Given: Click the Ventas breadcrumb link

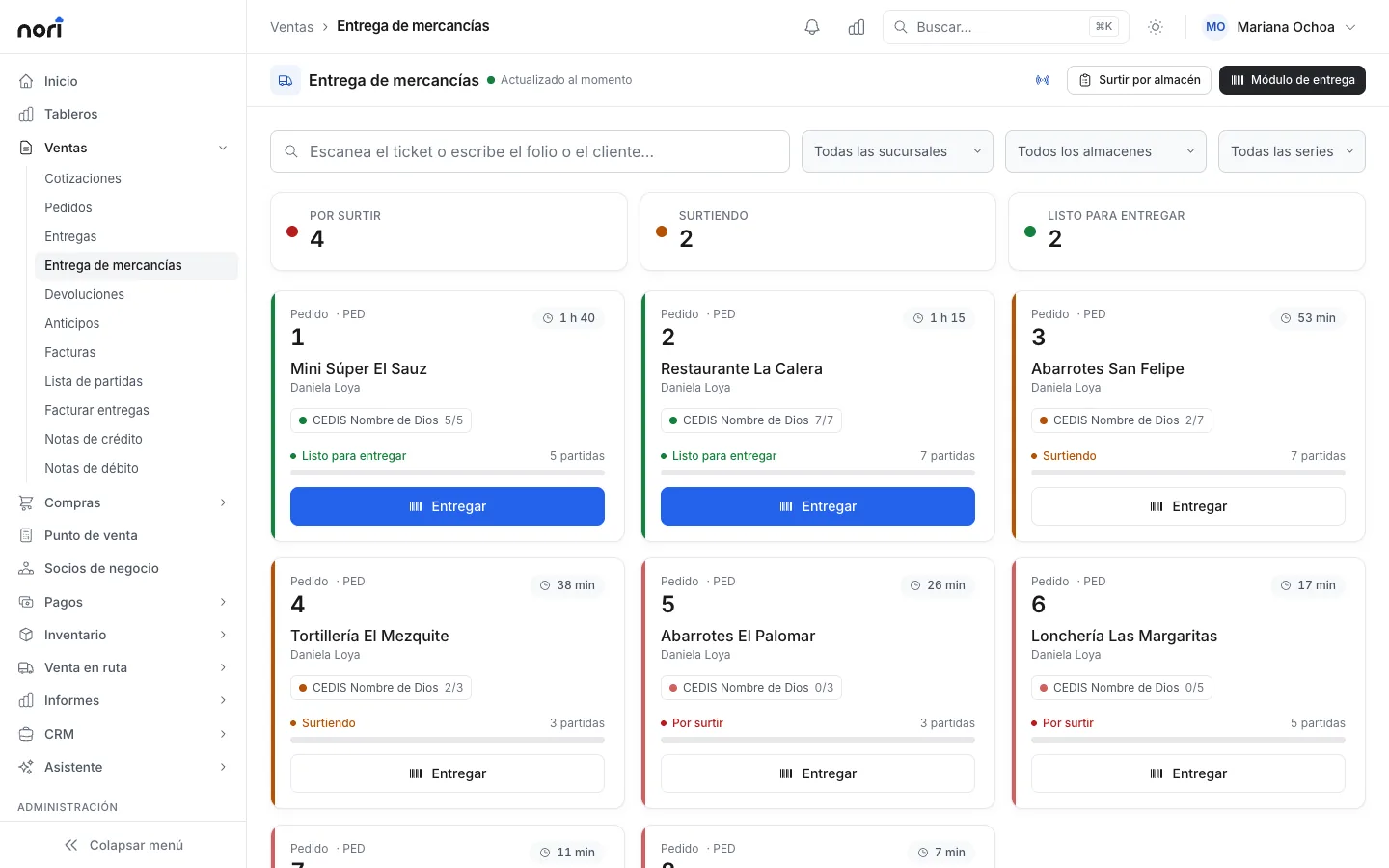Looking at the screenshot, I should pos(291,27).
